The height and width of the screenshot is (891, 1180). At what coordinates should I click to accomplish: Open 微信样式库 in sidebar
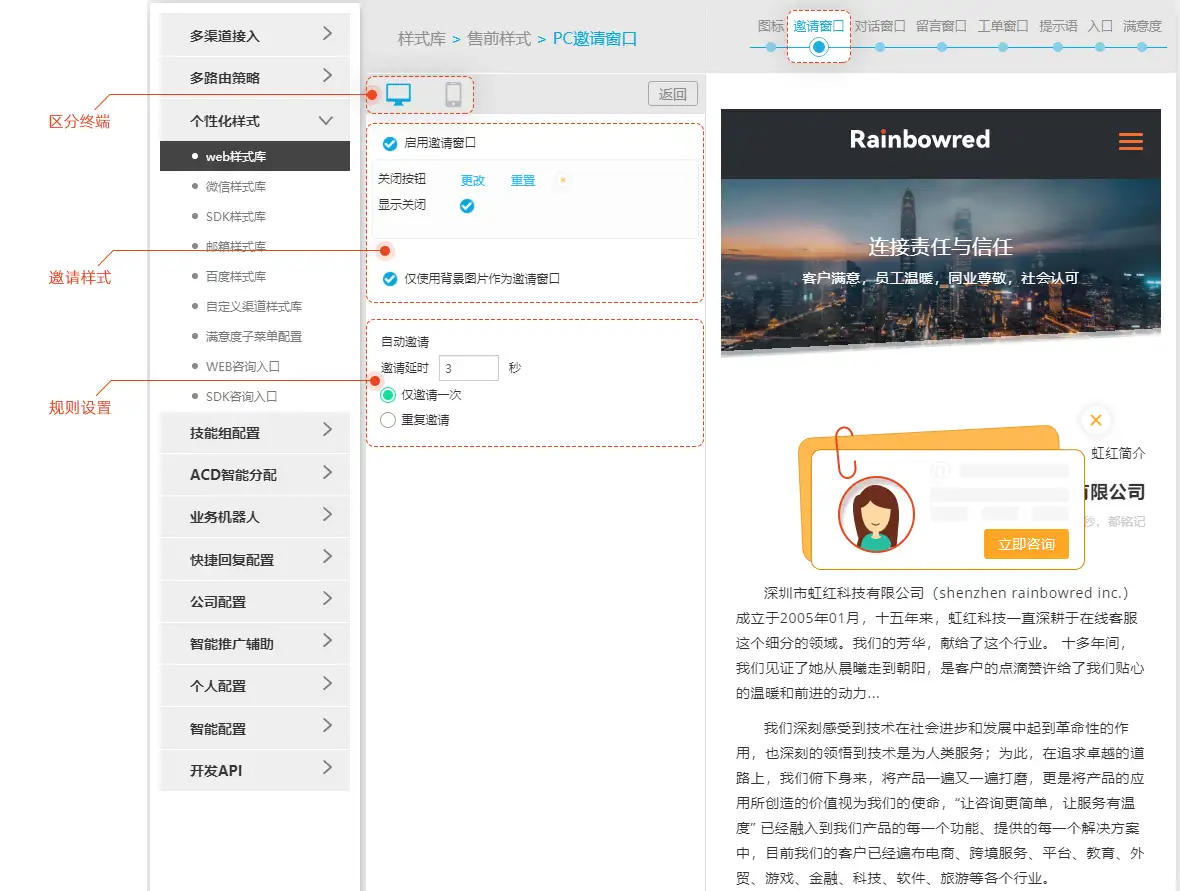(236, 186)
